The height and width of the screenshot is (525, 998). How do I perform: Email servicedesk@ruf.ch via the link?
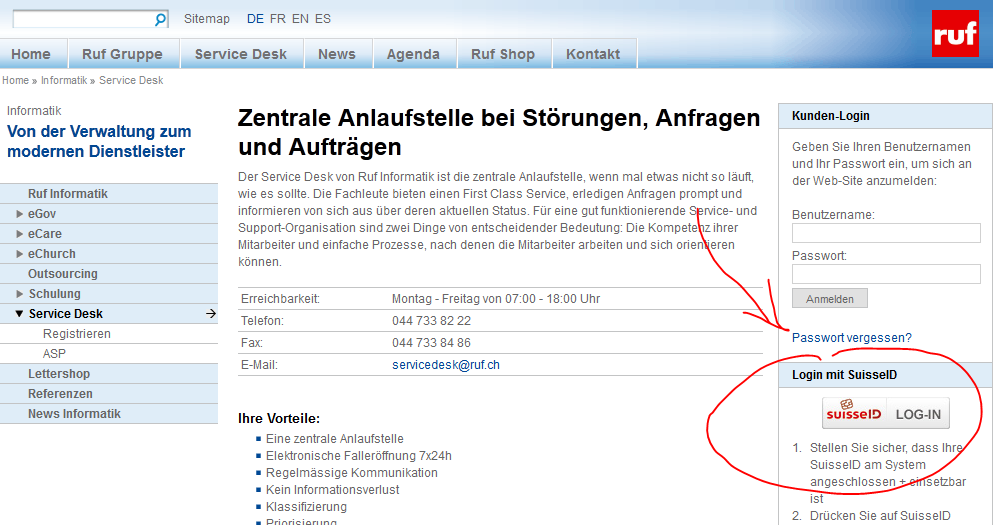(x=445, y=365)
